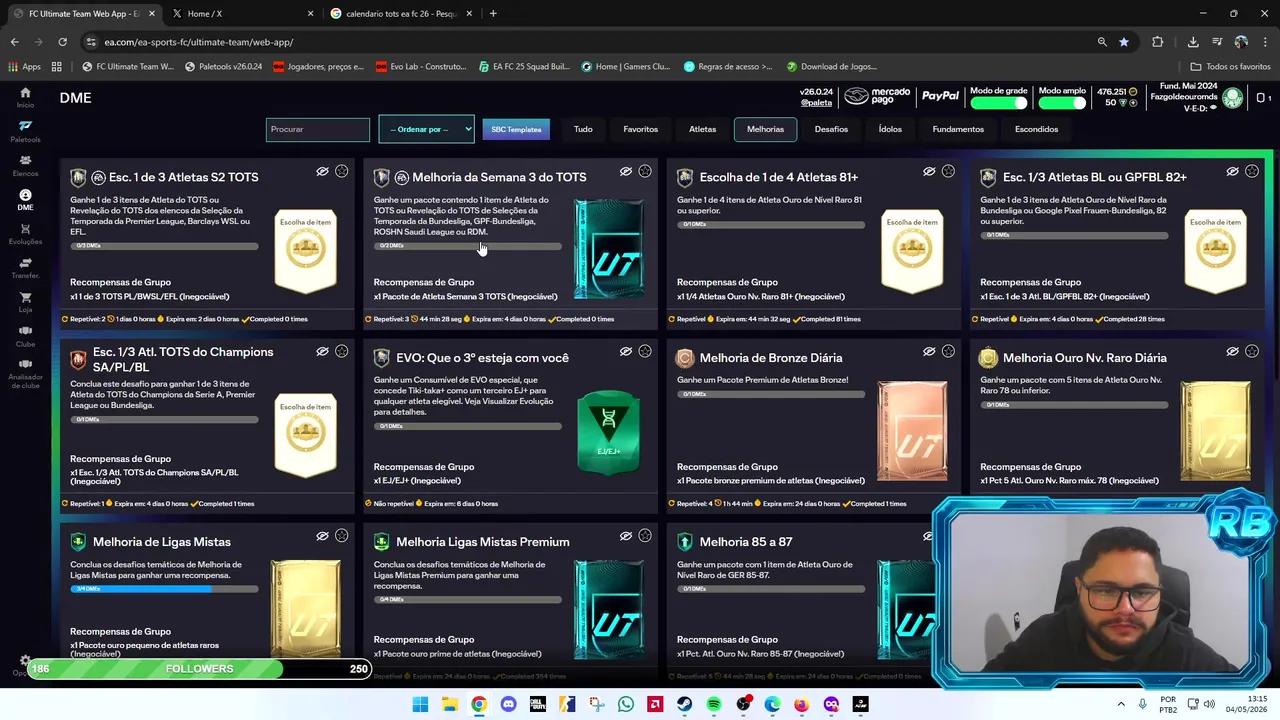Expand the Windows system tray hidden icons
Viewport: 1280px width, 720px height.
click(x=1120, y=704)
